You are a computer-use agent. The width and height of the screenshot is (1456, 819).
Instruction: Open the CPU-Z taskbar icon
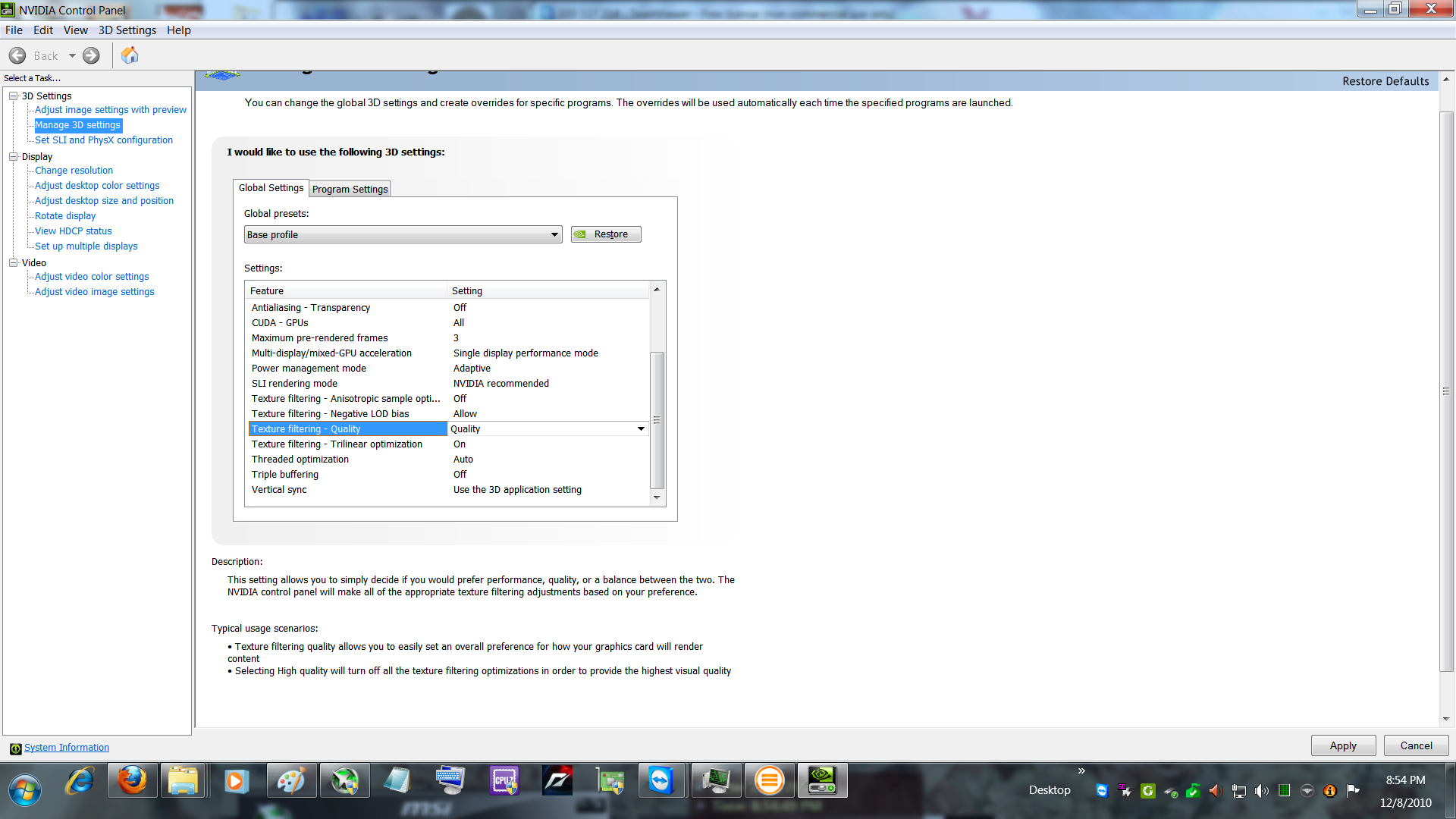504,781
